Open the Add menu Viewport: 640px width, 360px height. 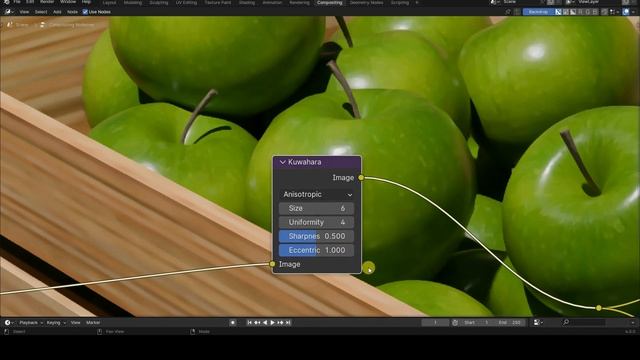click(x=57, y=12)
